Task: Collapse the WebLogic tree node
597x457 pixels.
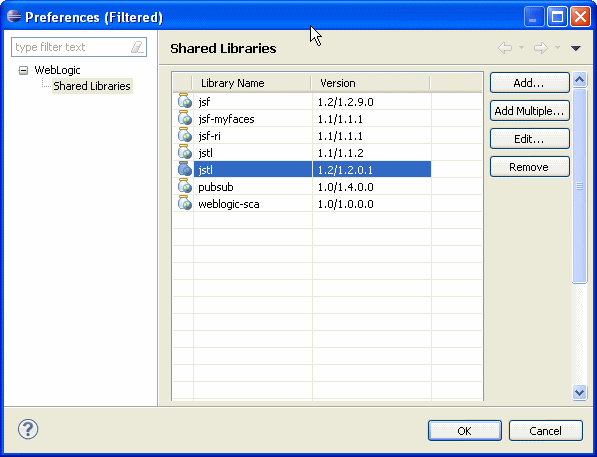Action: click(x=23, y=70)
